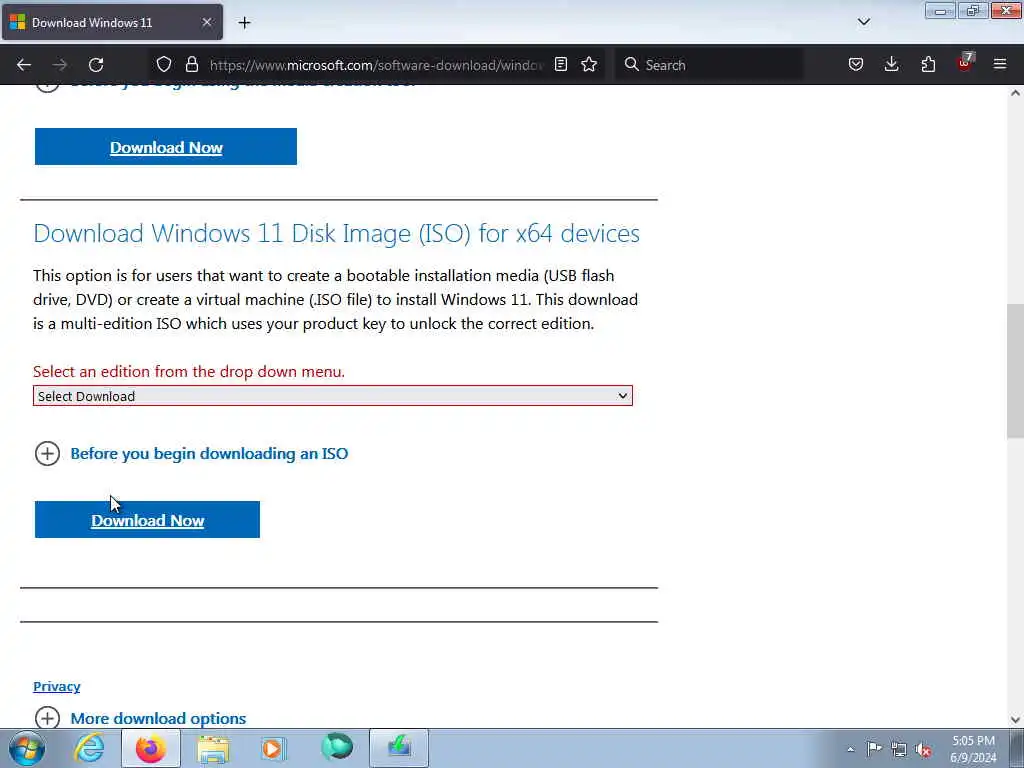Open the Select Download edition dropdown
The width and height of the screenshot is (1024, 768).
tap(332, 396)
